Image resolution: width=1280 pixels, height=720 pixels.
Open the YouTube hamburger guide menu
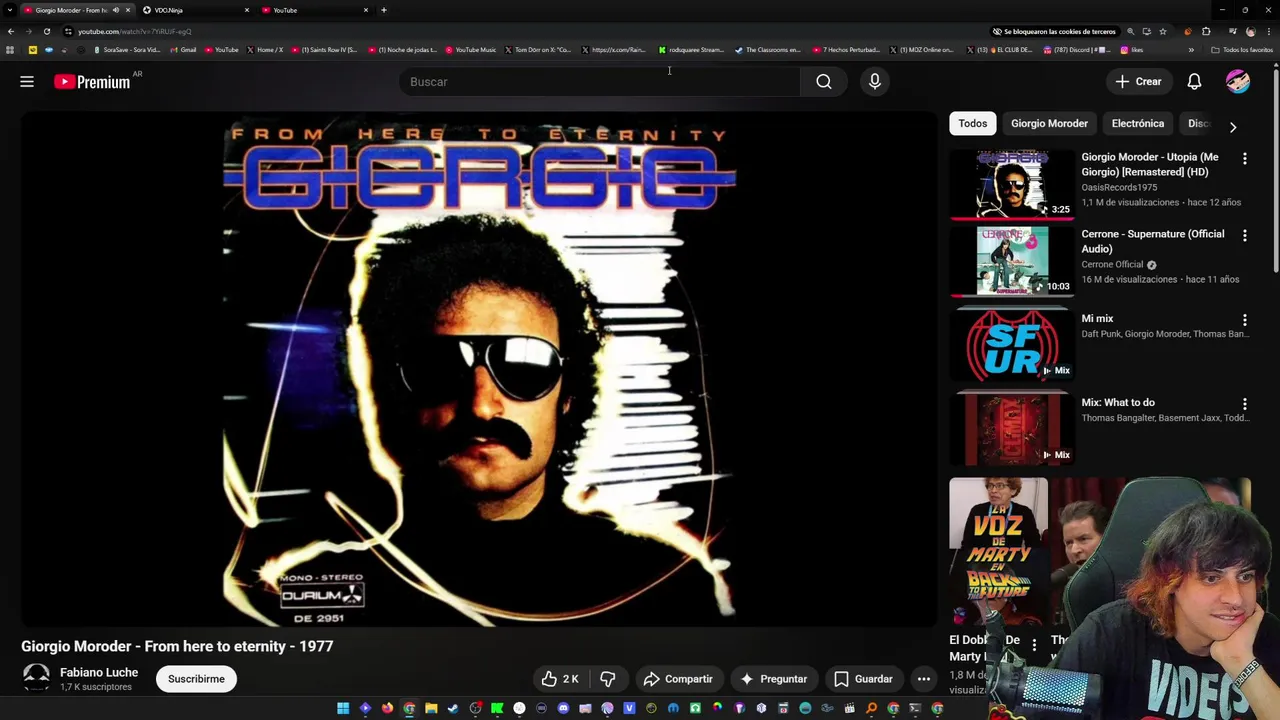(x=27, y=82)
